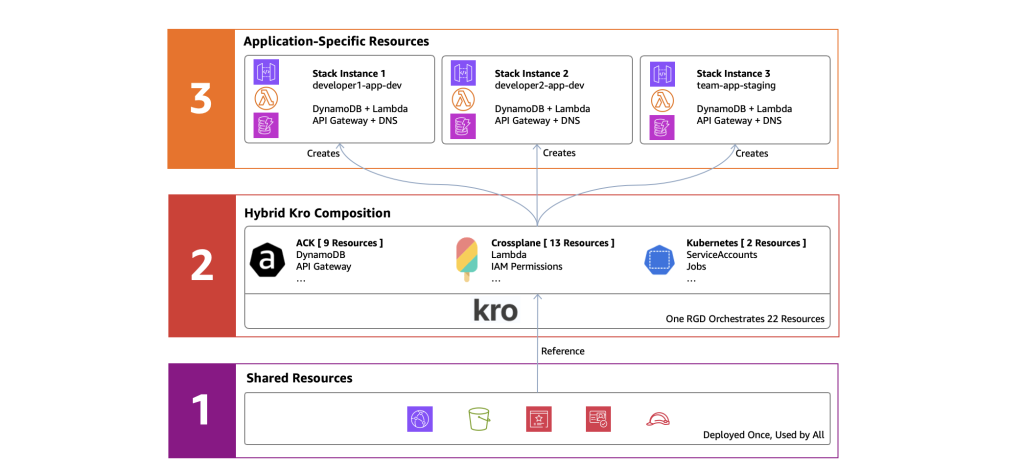Click the kro logo text
Viewport: 1024px width, 470px height.
pyautogui.click(x=496, y=311)
